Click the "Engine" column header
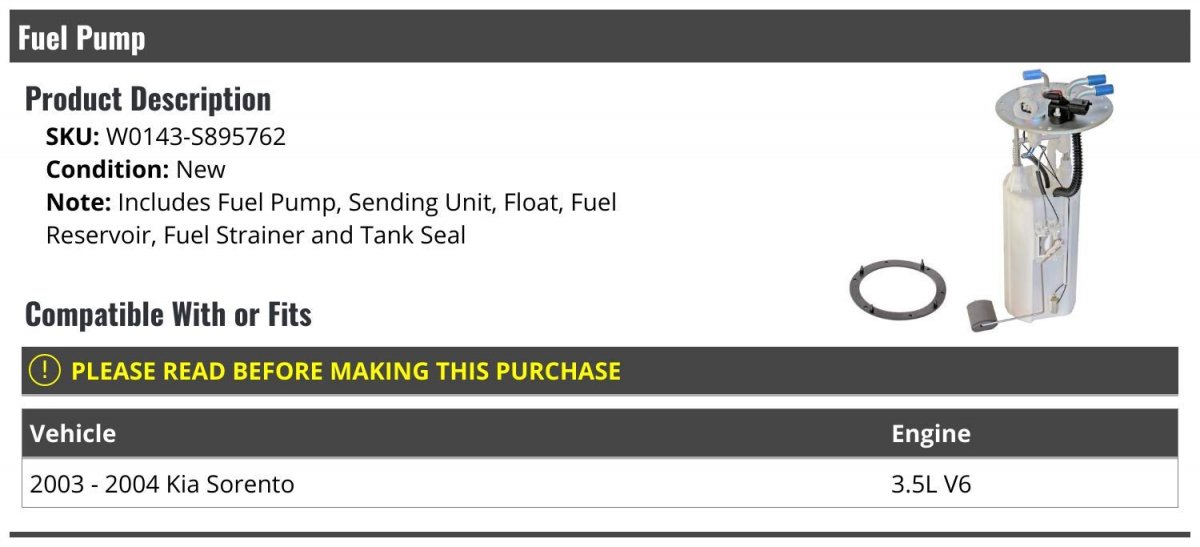Screen dimensions: 1200x547 931,434
